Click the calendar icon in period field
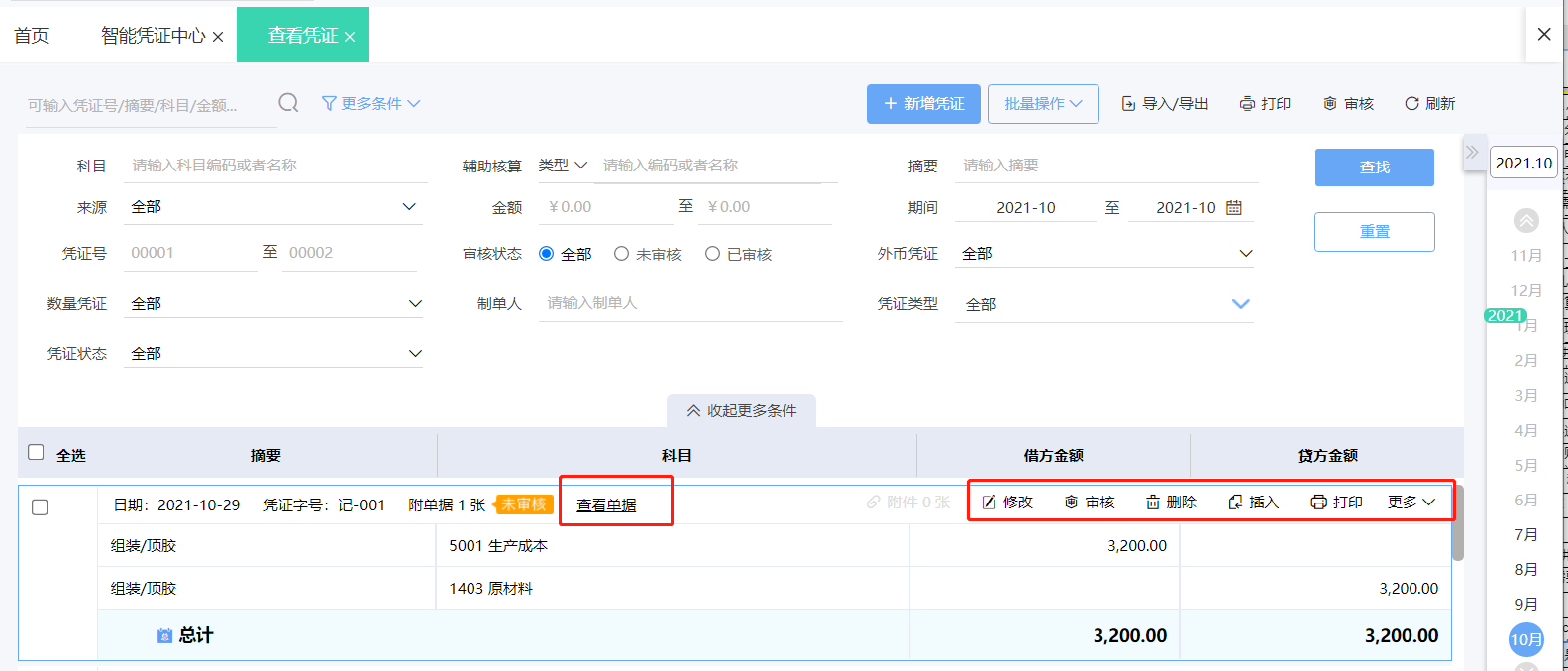The height and width of the screenshot is (671, 1568). (1234, 207)
